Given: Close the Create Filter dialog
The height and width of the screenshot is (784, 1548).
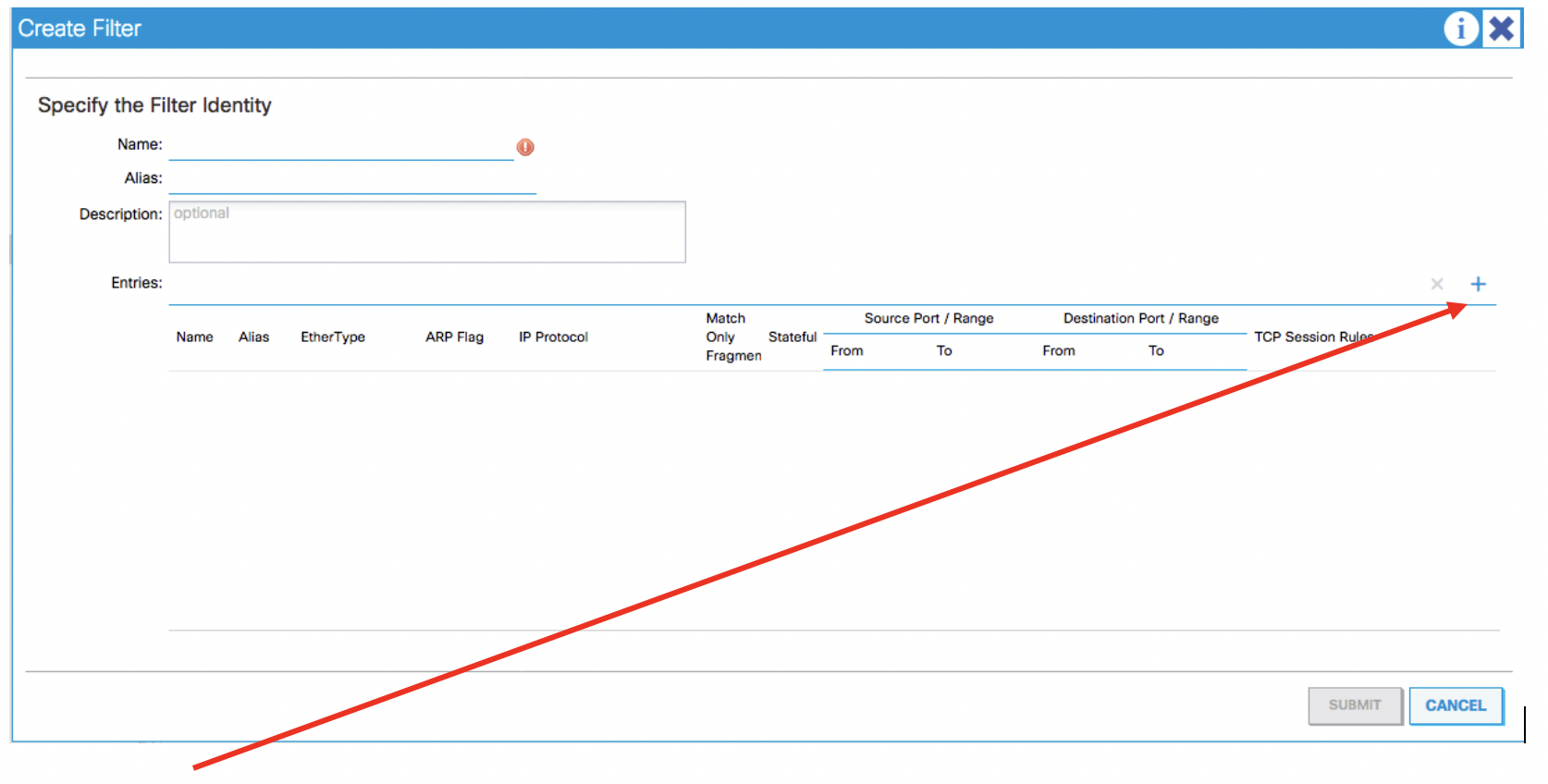Looking at the screenshot, I should click(1502, 29).
